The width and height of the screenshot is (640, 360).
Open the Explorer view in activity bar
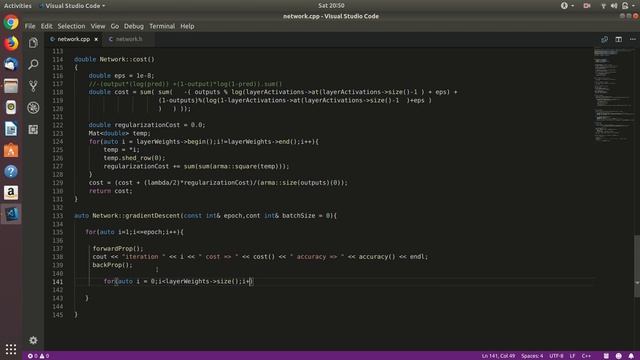[33, 43]
